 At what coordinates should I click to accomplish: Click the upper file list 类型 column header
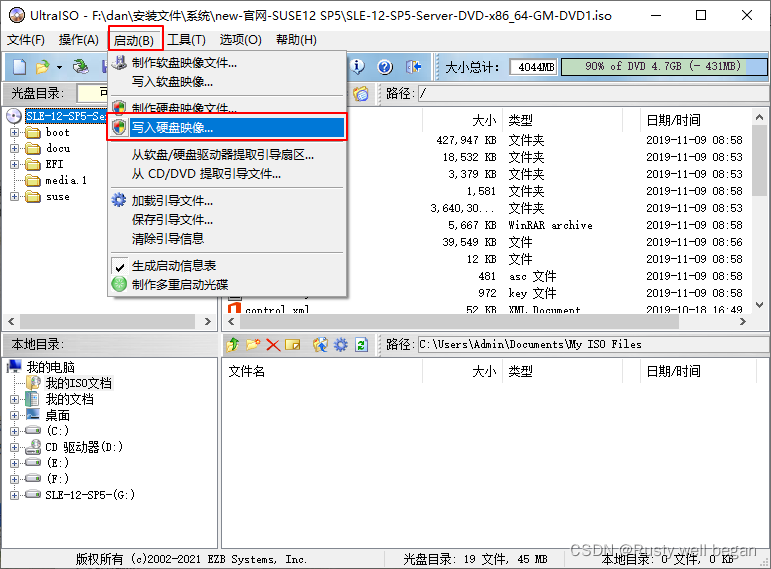pyautogui.click(x=562, y=120)
